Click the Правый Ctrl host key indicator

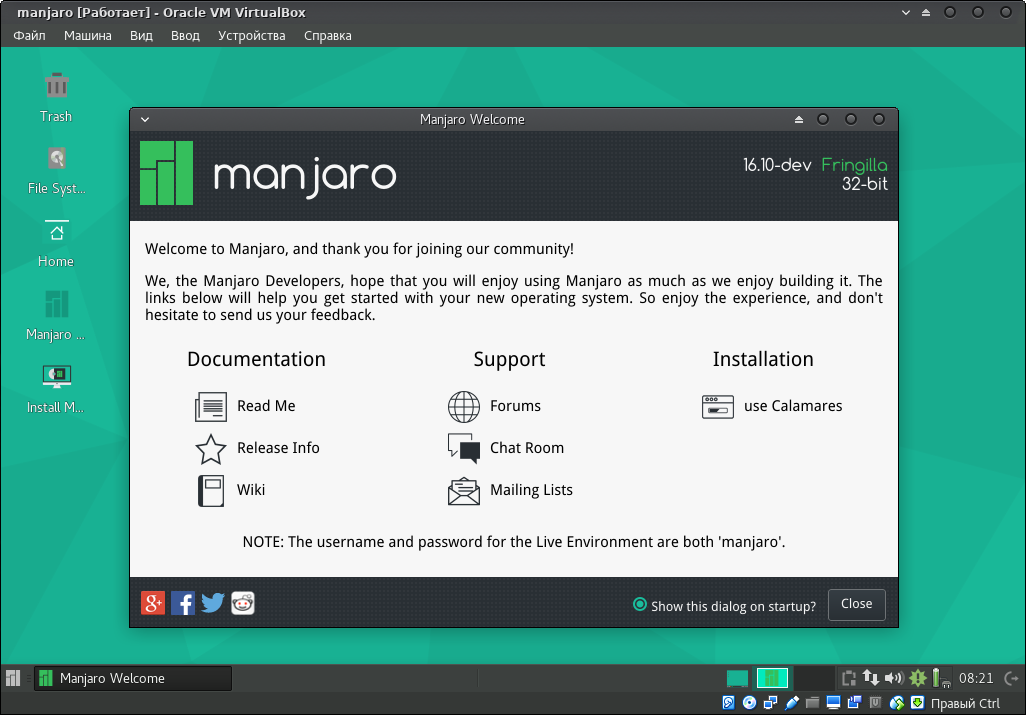coord(965,703)
